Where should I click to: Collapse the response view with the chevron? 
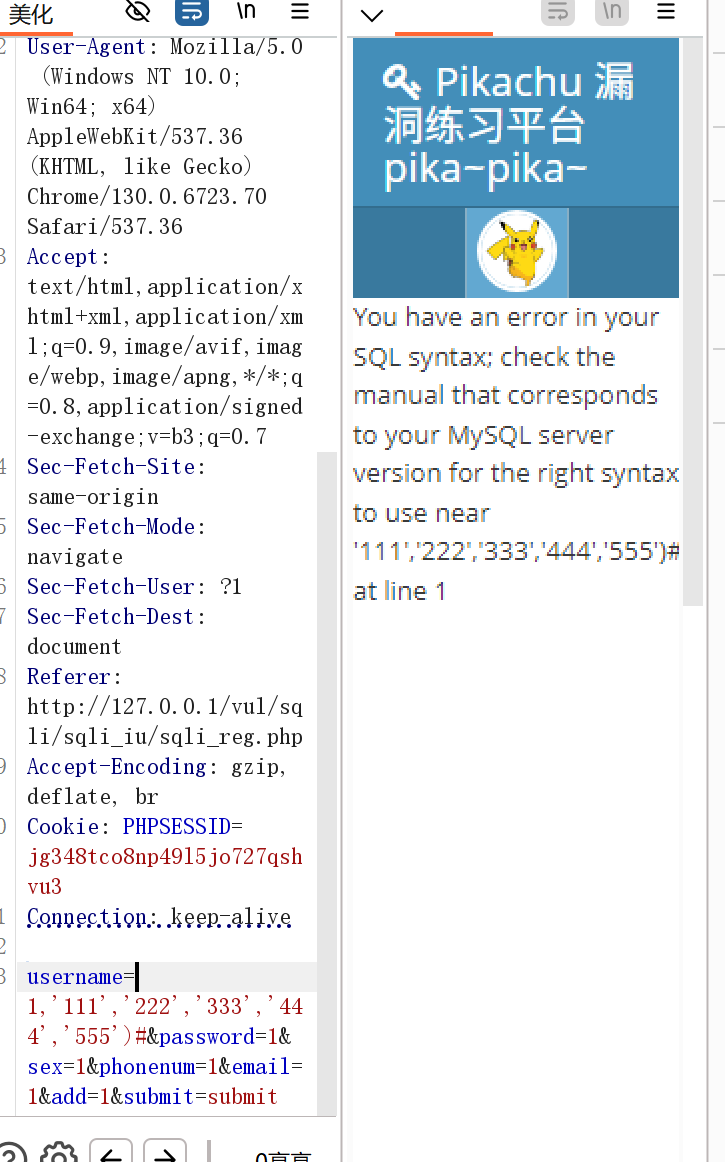click(x=372, y=16)
